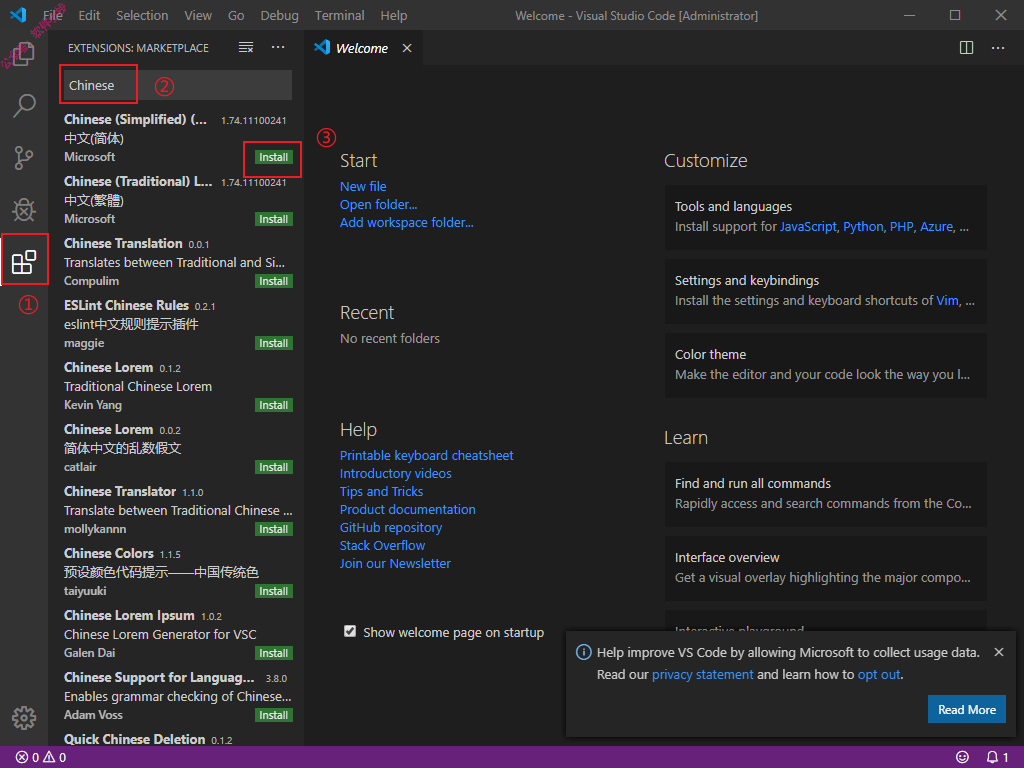Viewport: 1024px width, 768px height.
Task: Open Stack Overflow link
Action: (x=382, y=545)
